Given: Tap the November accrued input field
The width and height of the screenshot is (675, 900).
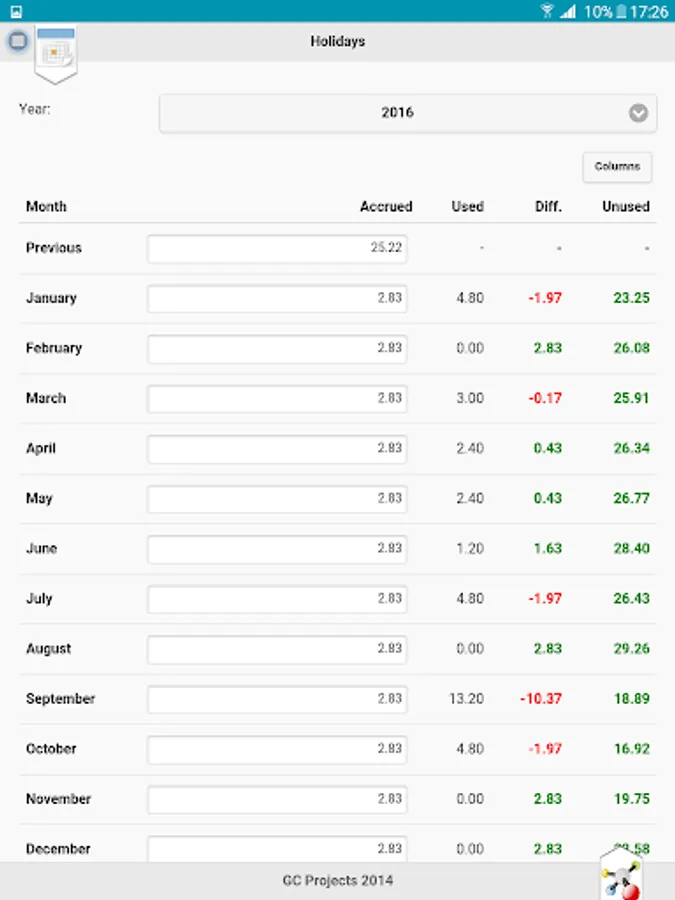Looking at the screenshot, I should pos(277,799).
